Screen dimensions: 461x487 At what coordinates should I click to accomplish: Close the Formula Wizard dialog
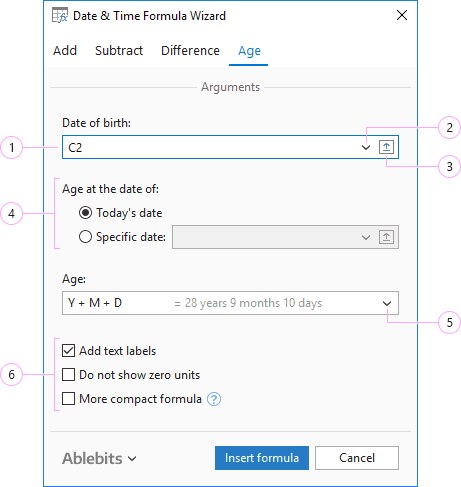[x=402, y=15]
